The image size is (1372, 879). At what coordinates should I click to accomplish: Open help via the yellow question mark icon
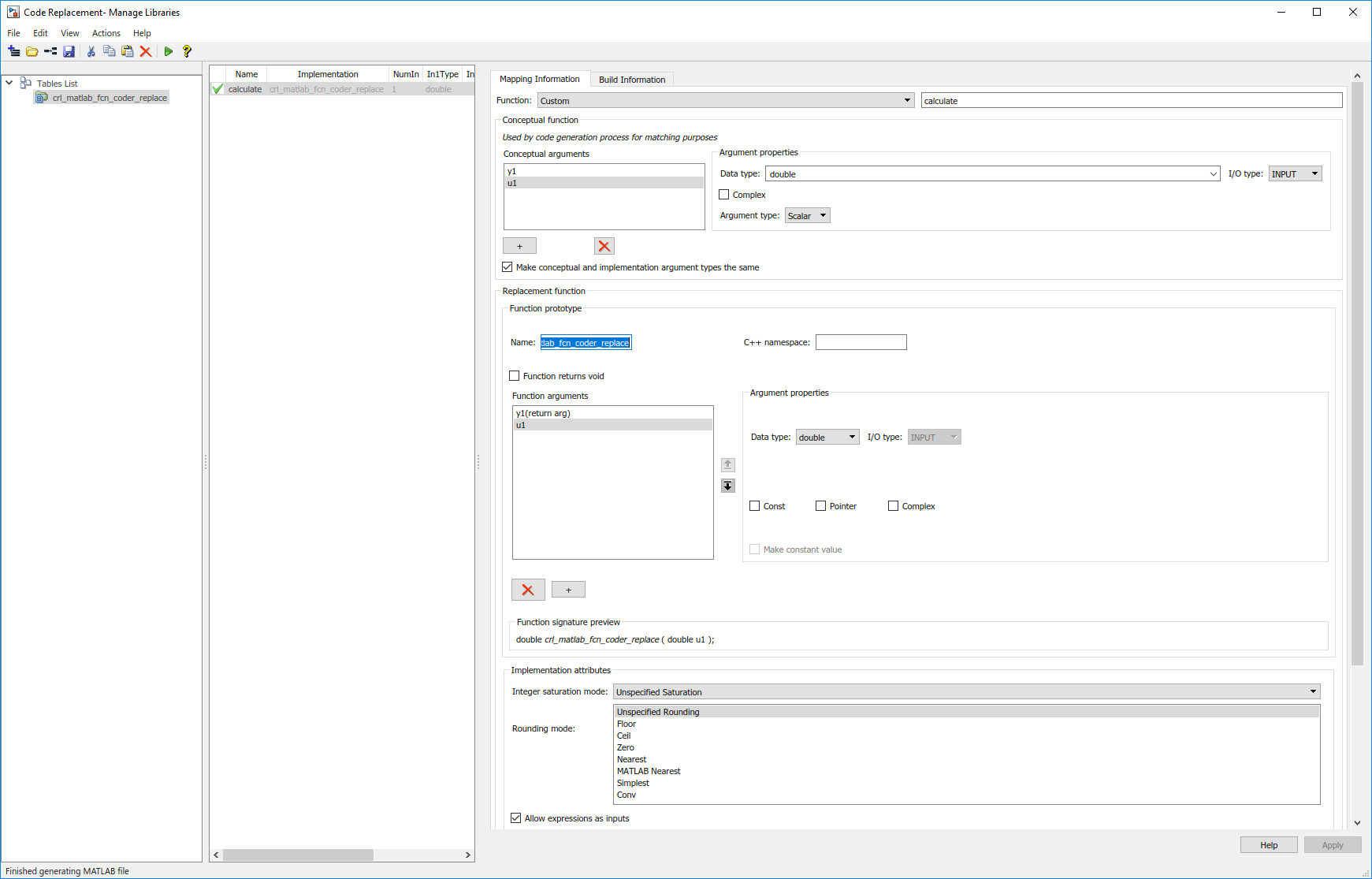187,51
